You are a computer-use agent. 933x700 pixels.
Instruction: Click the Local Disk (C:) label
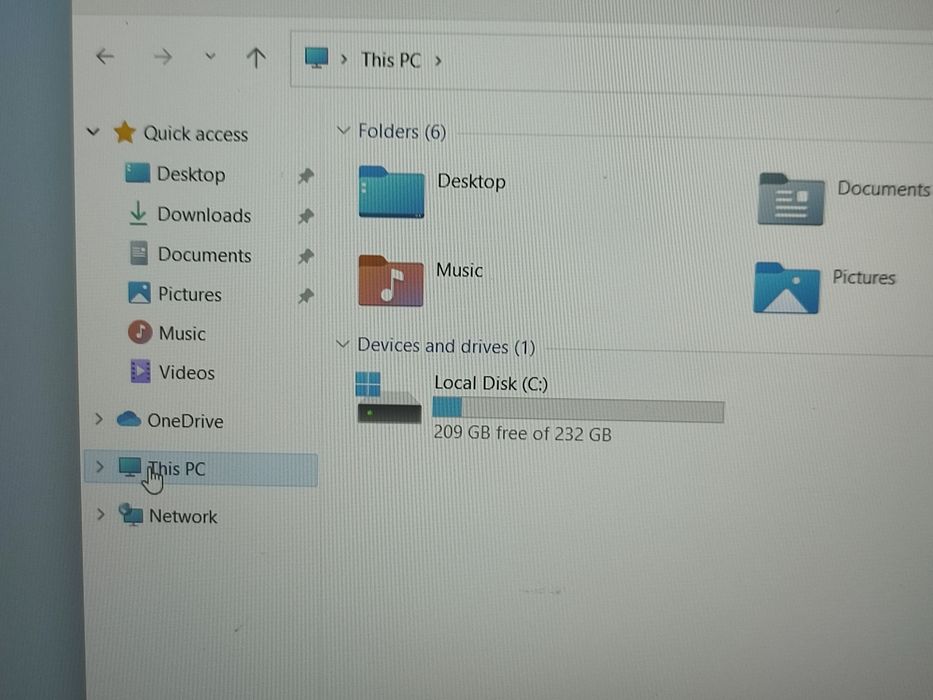tap(491, 383)
